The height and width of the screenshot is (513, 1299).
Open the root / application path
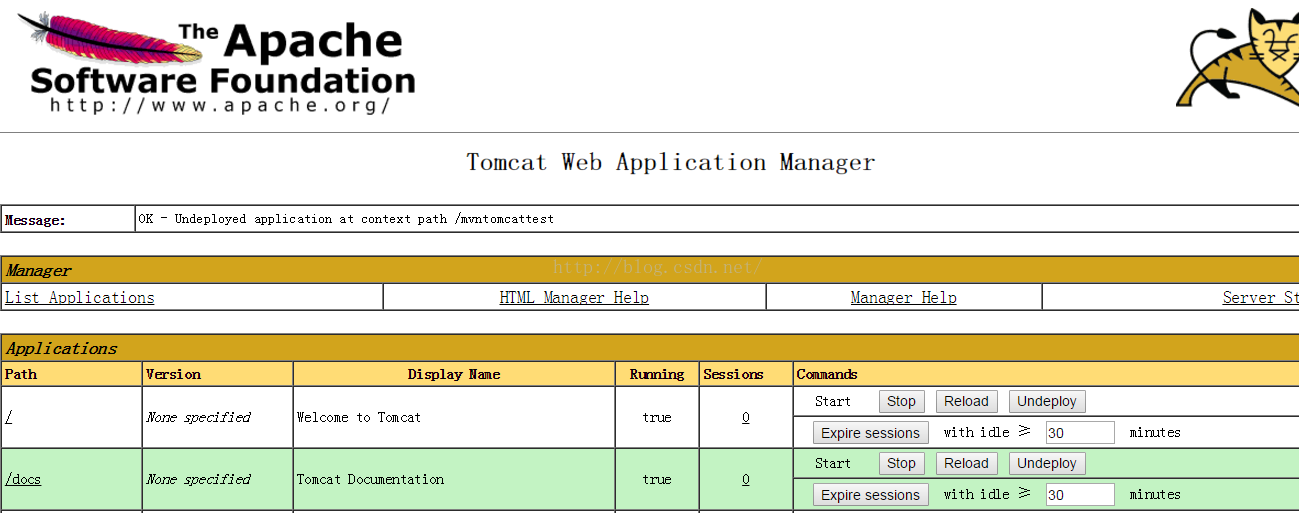(x=8, y=417)
